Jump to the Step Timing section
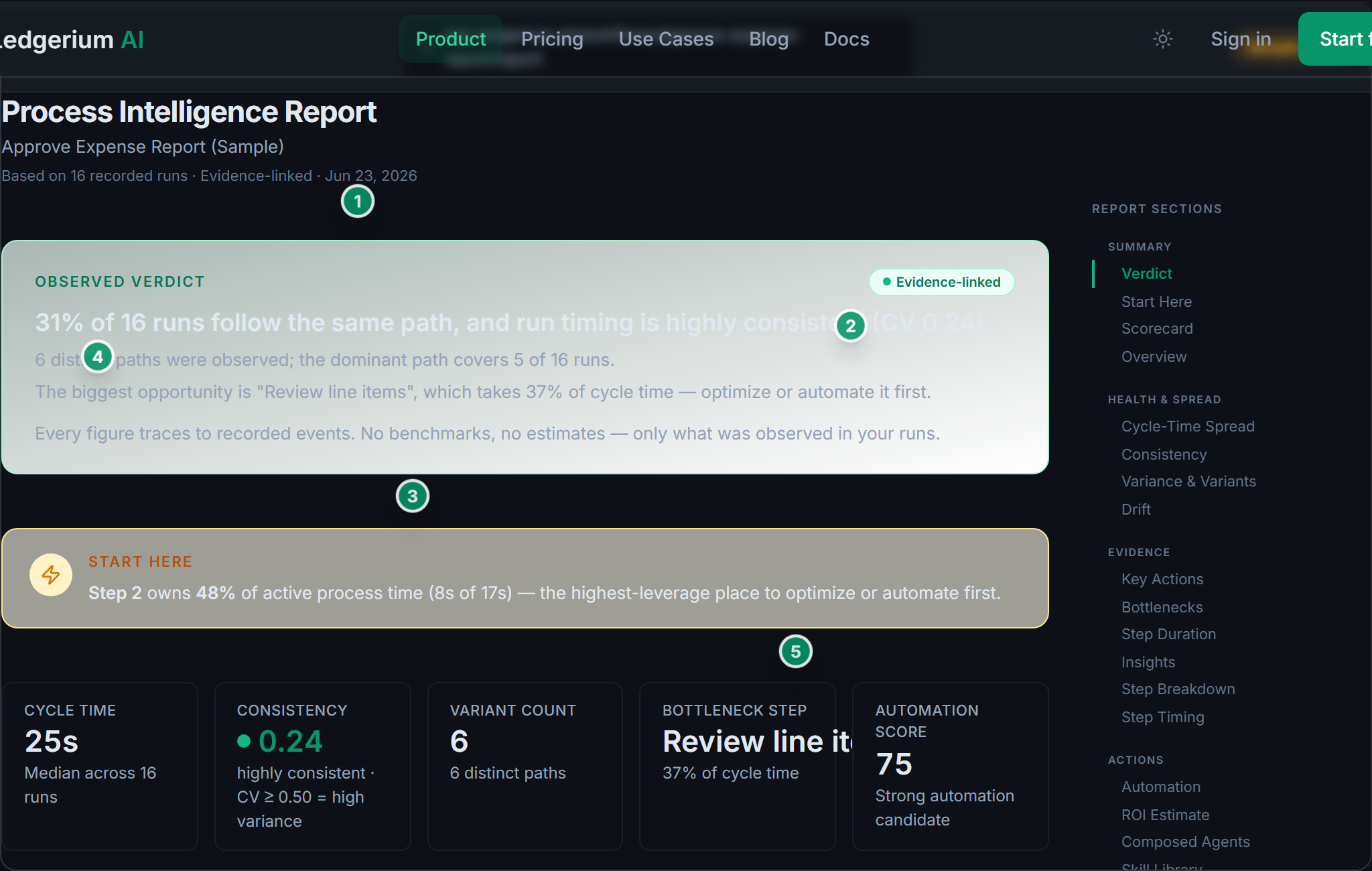Screen dimensions: 1372x871 pos(1162,717)
